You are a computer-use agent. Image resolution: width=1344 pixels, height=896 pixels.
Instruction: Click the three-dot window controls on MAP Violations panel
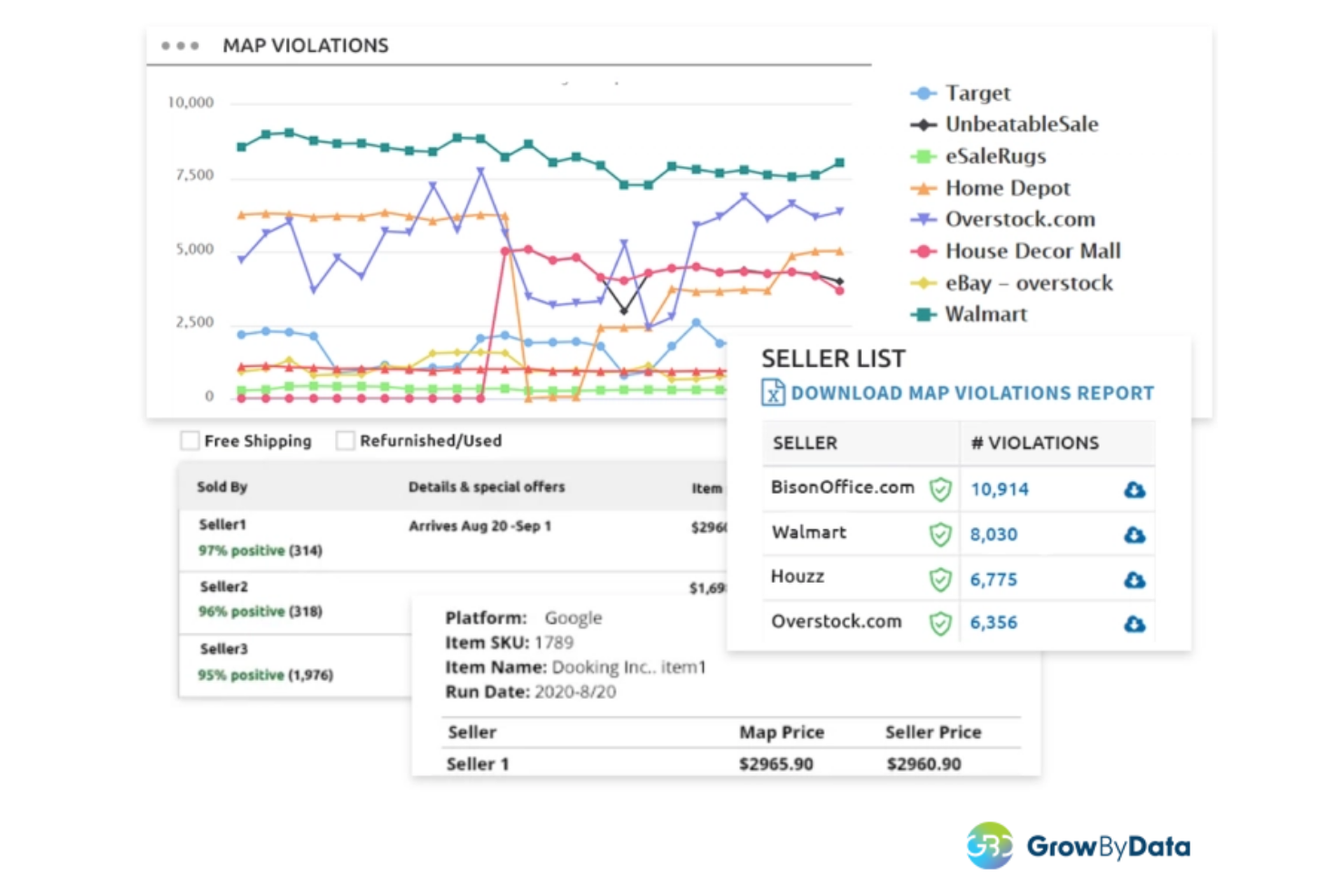tap(181, 44)
